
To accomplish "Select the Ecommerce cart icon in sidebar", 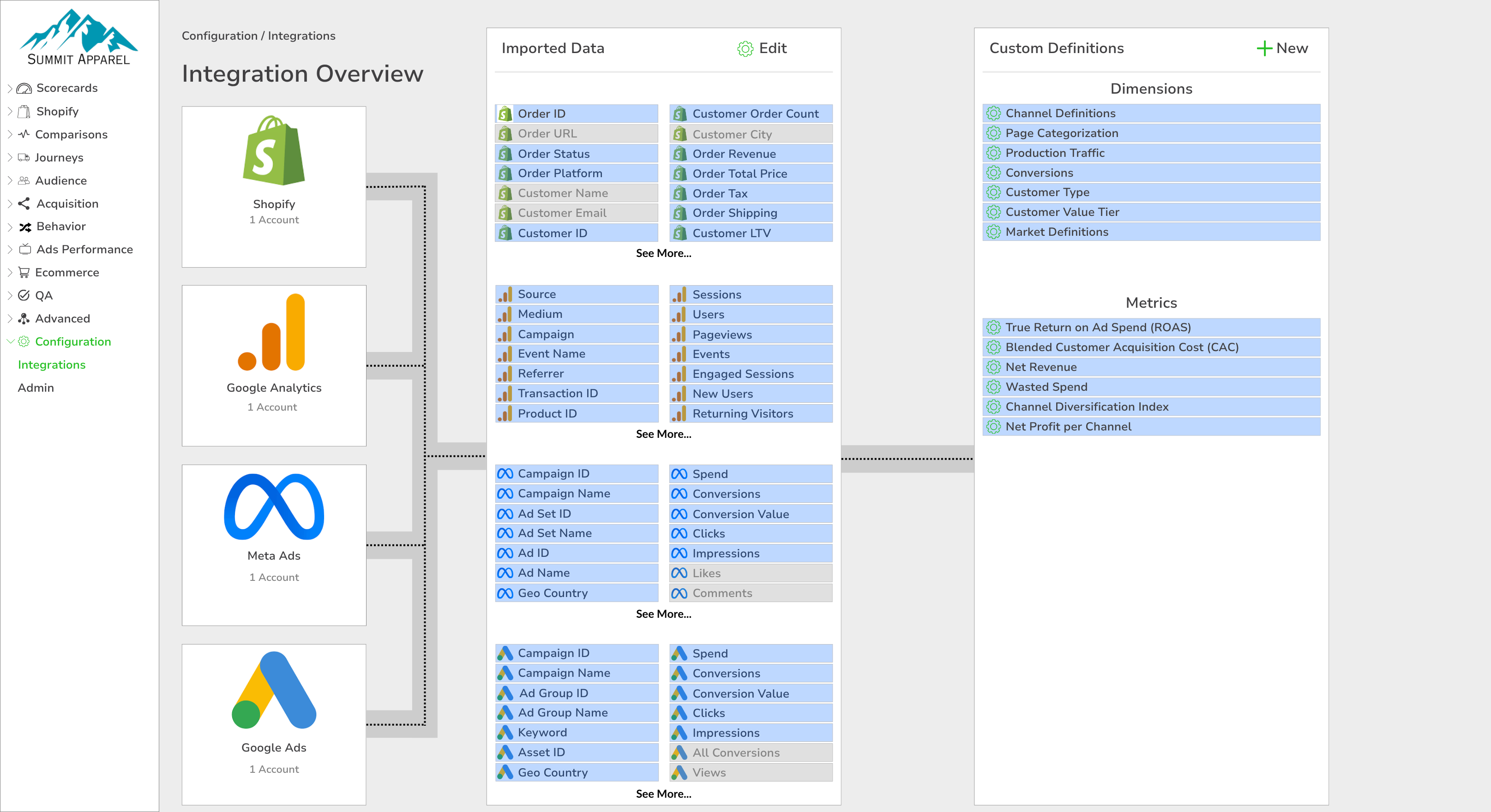I will (23, 272).
